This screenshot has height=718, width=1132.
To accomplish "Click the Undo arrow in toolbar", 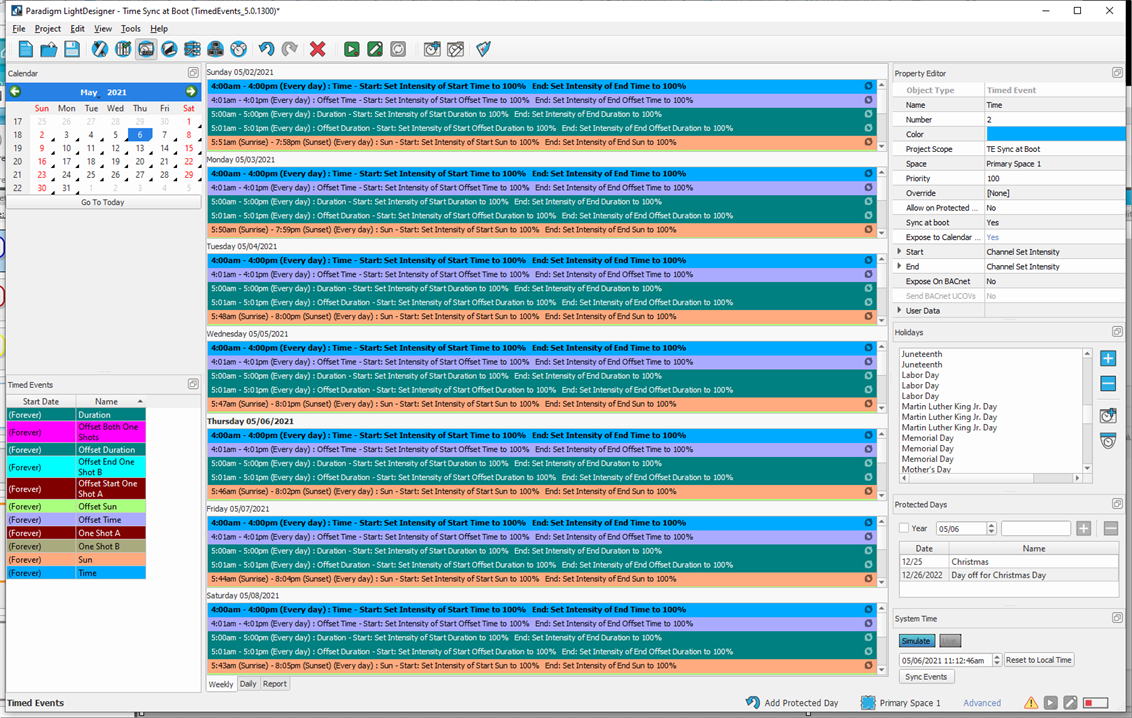I will point(266,49).
